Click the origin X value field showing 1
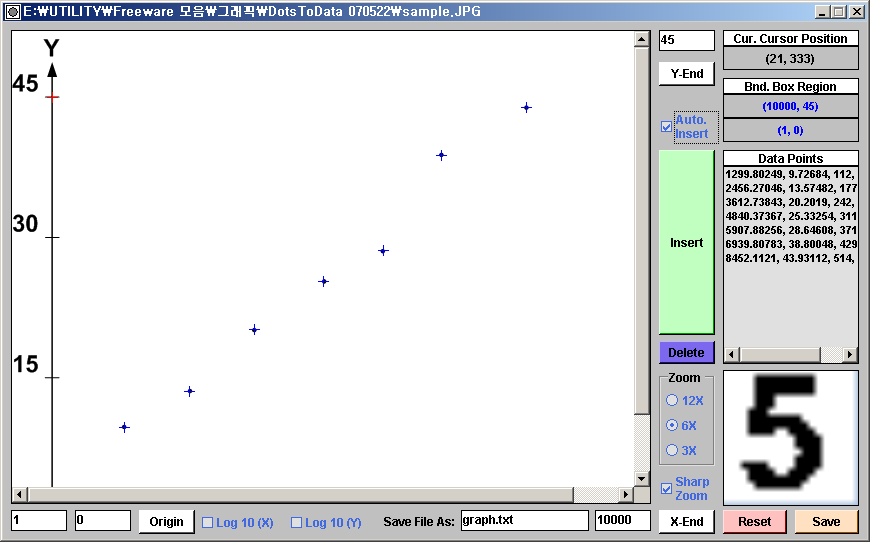The image size is (870, 542). pos(39,521)
